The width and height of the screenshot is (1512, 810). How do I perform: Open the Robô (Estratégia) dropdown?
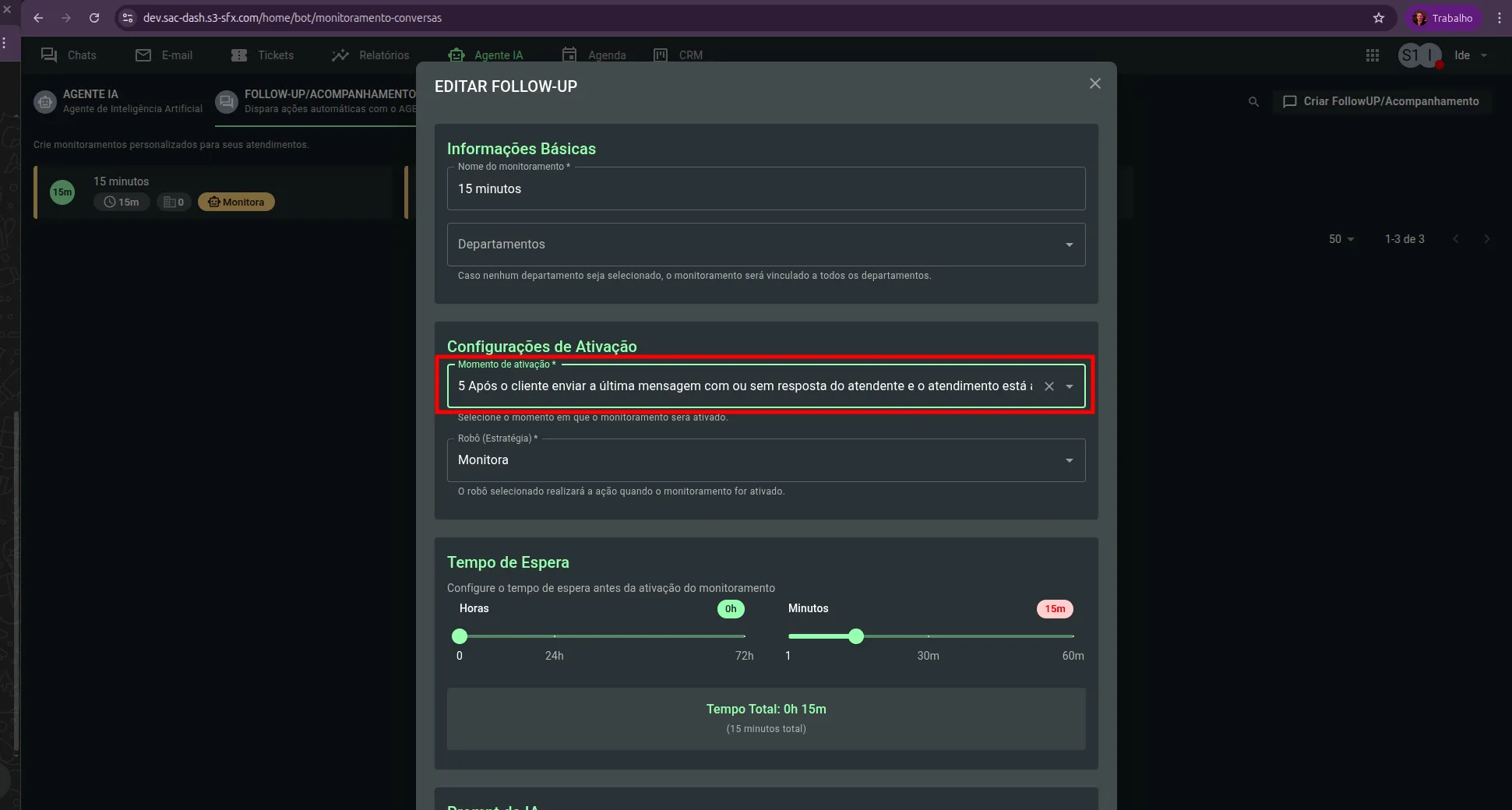click(x=1069, y=460)
